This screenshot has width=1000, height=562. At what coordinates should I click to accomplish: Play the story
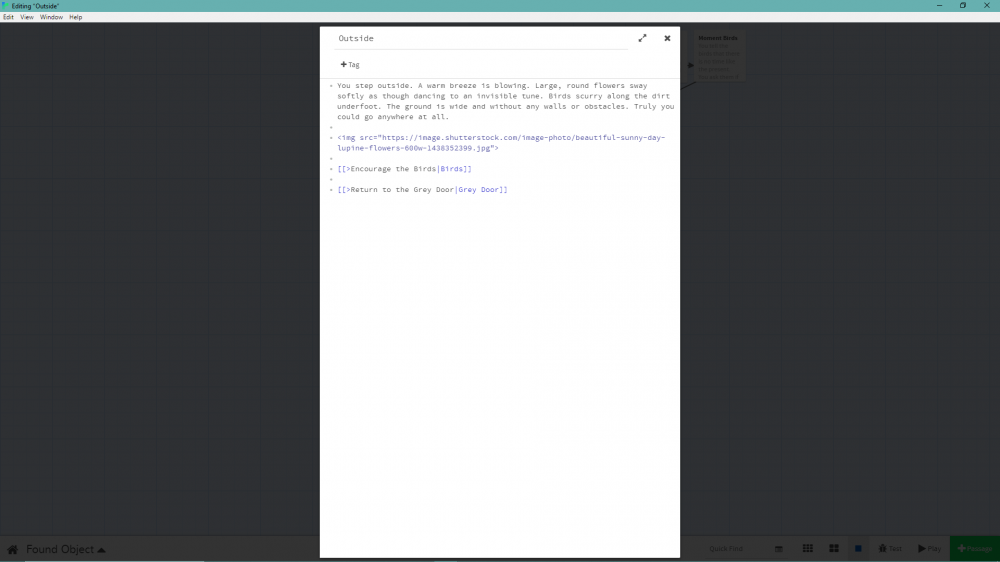click(x=930, y=549)
